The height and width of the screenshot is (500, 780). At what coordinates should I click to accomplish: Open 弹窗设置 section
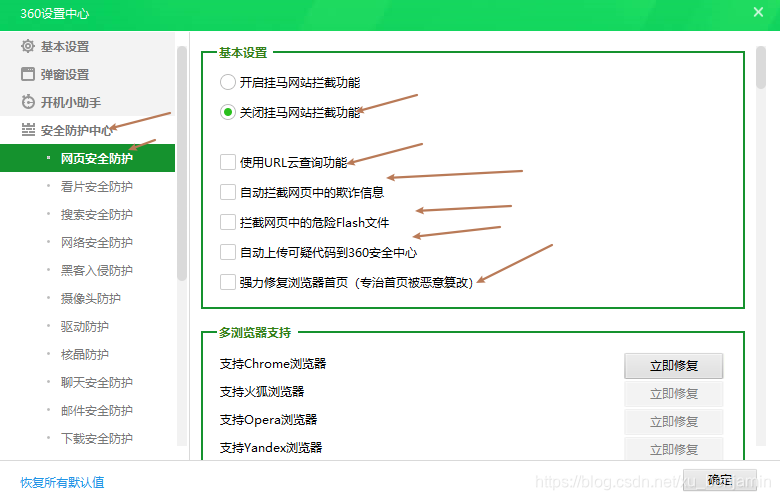pos(88,74)
